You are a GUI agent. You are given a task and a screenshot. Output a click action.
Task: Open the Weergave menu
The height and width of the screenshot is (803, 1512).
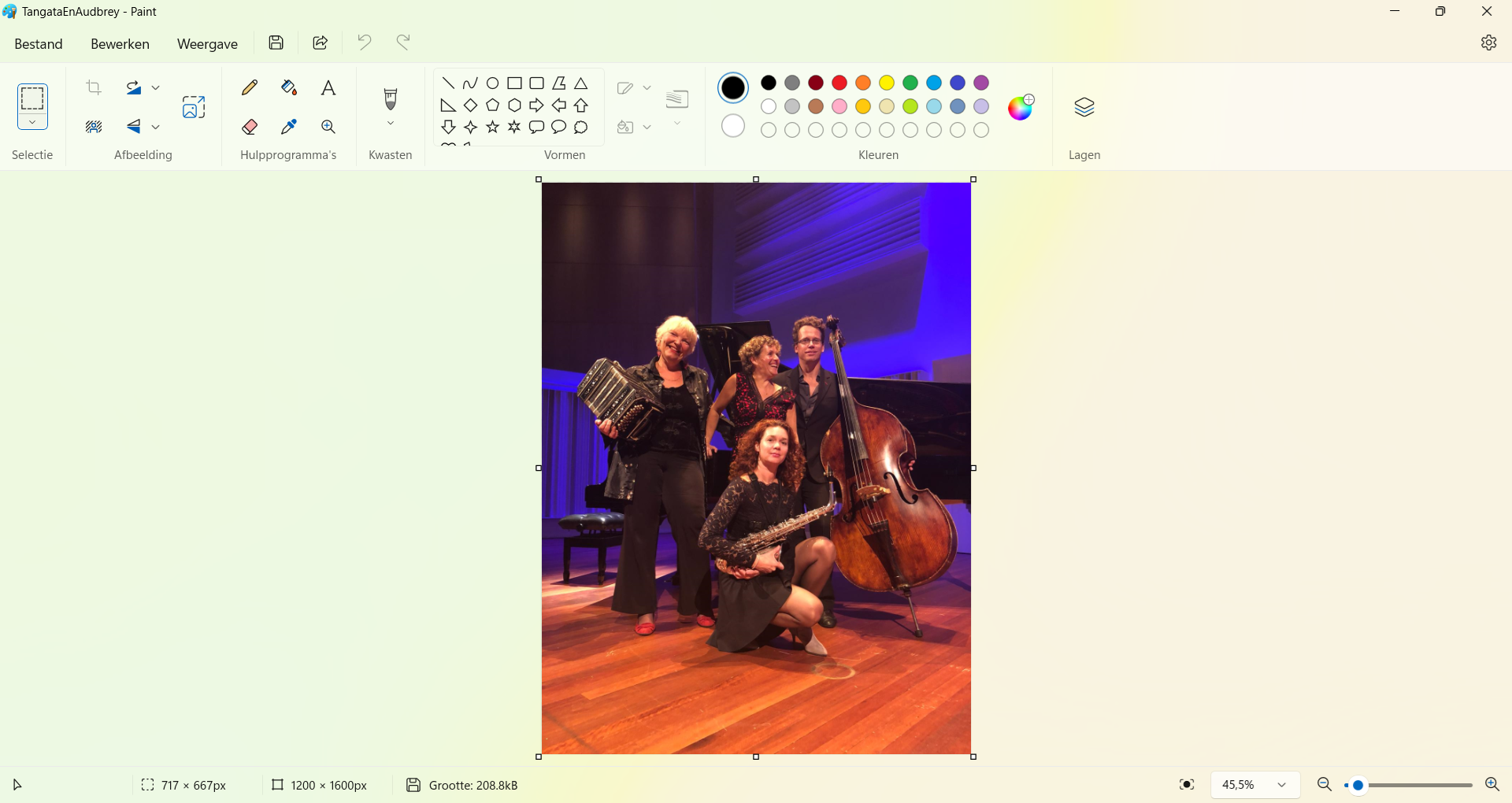[207, 44]
